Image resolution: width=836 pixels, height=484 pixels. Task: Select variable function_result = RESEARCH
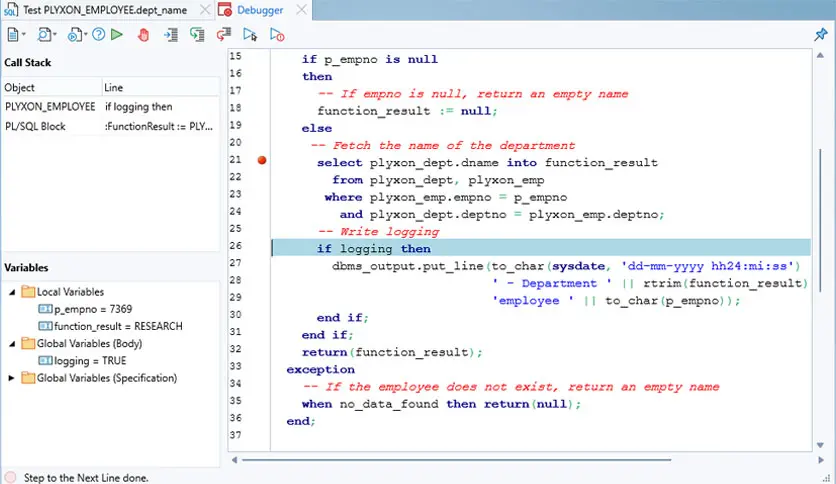tap(118, 326)
